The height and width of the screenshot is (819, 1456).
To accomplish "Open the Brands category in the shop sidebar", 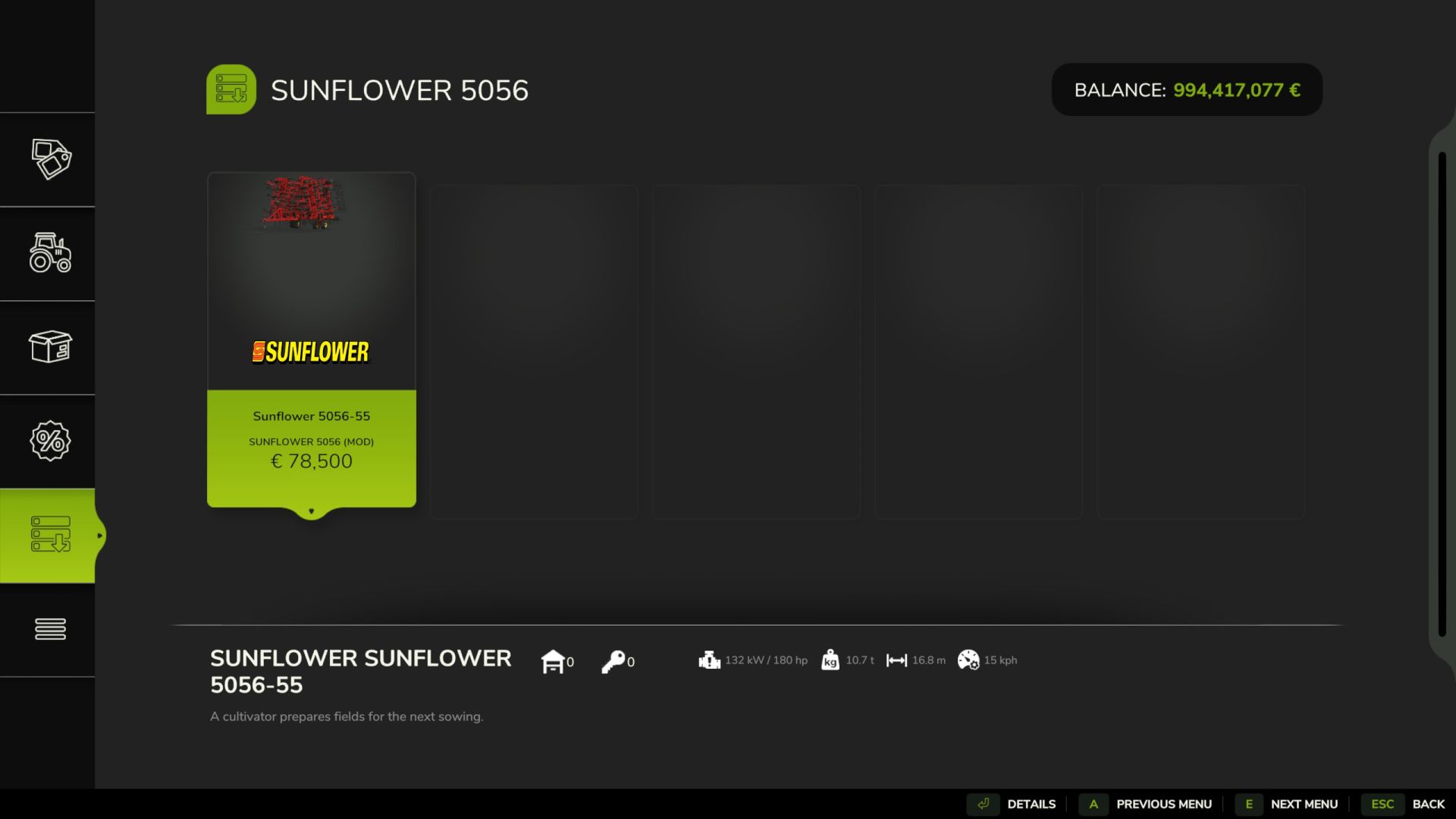I will click(51, 160).
